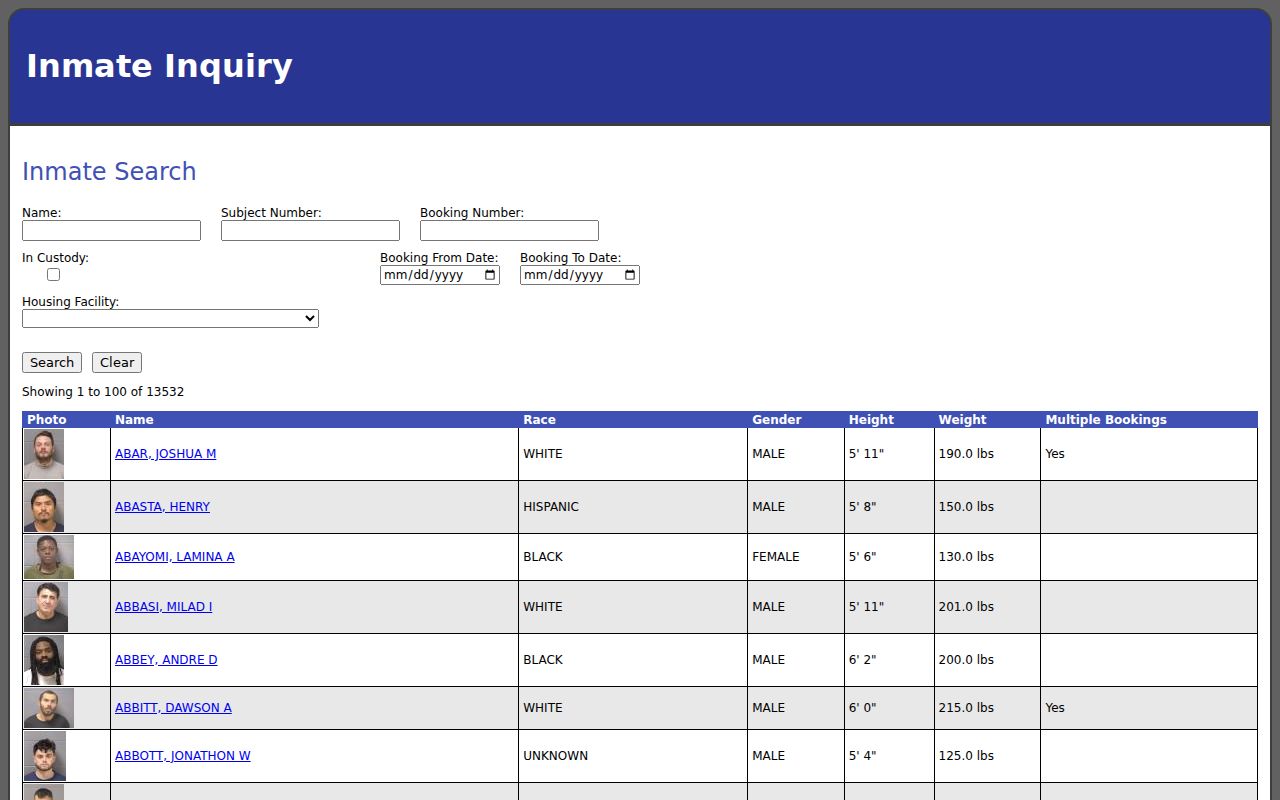Screen dimensions: 1280x800
Task: Click the photo in the ABASTA, HENRY row
Action: point(44,507)
